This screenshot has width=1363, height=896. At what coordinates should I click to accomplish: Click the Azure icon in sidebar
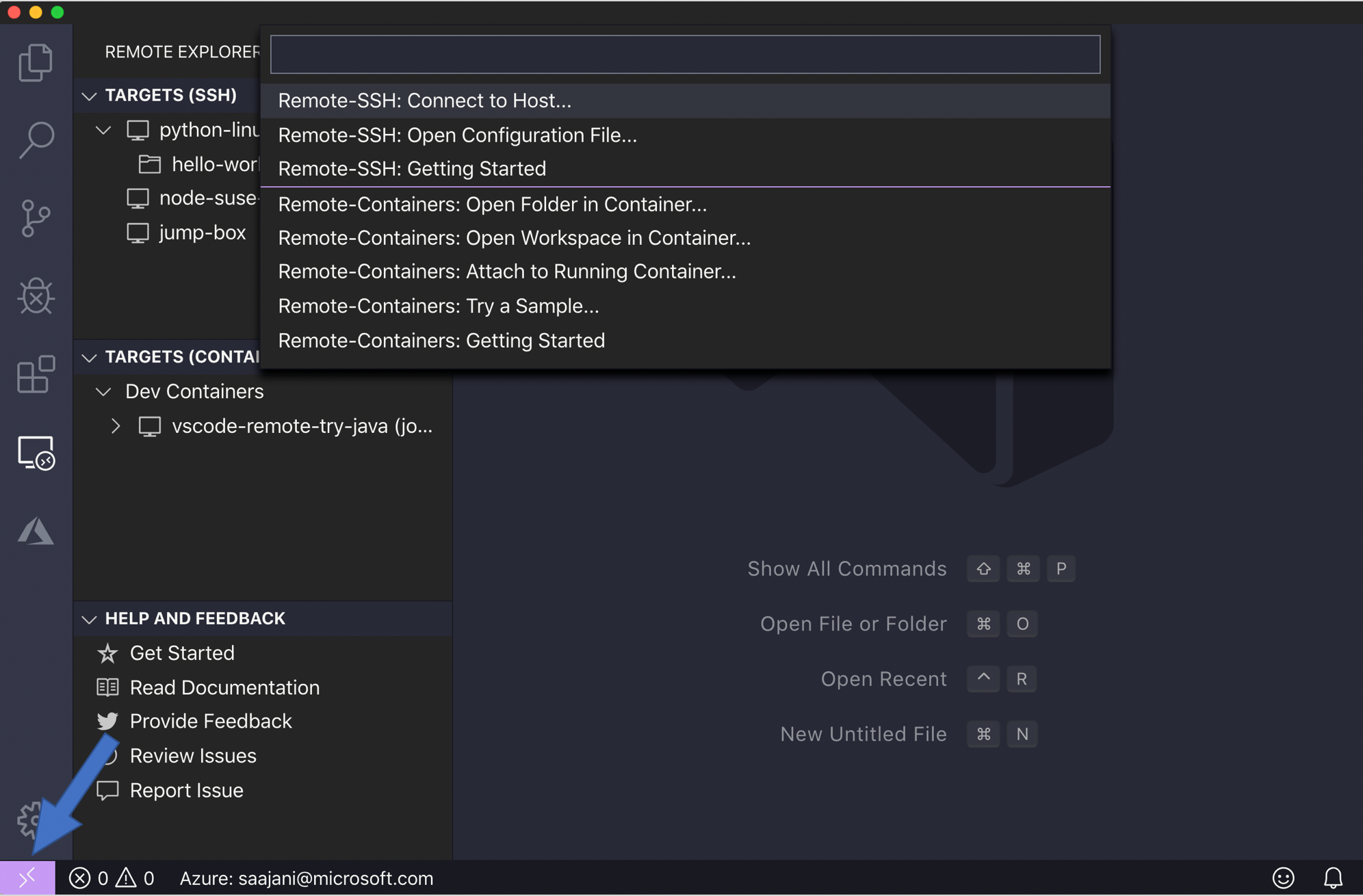pos(34,530)
